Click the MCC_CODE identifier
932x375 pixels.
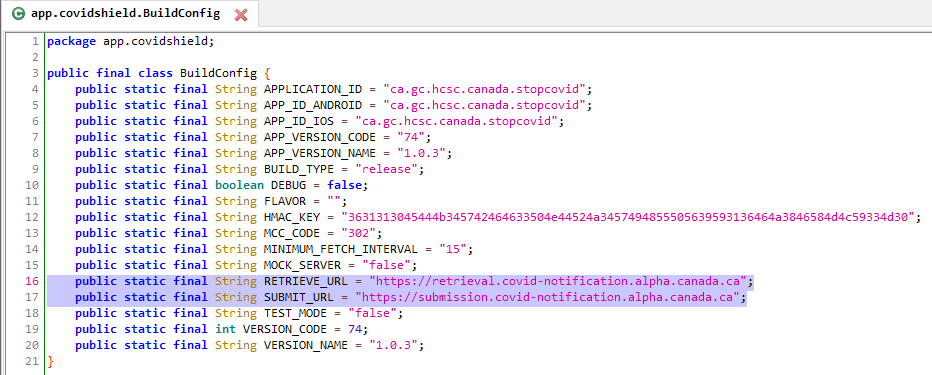pyautogui.click(x=292, y=233)
